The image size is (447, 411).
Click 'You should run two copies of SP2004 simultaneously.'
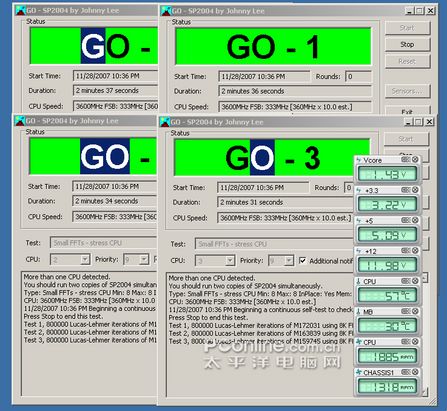point(246,286)
